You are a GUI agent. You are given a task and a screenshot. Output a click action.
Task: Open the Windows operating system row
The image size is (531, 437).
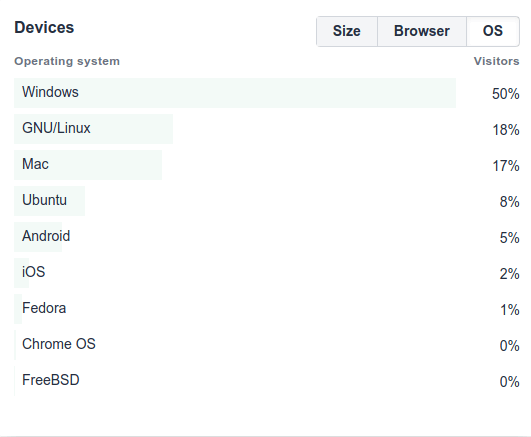tap(267, 93)
